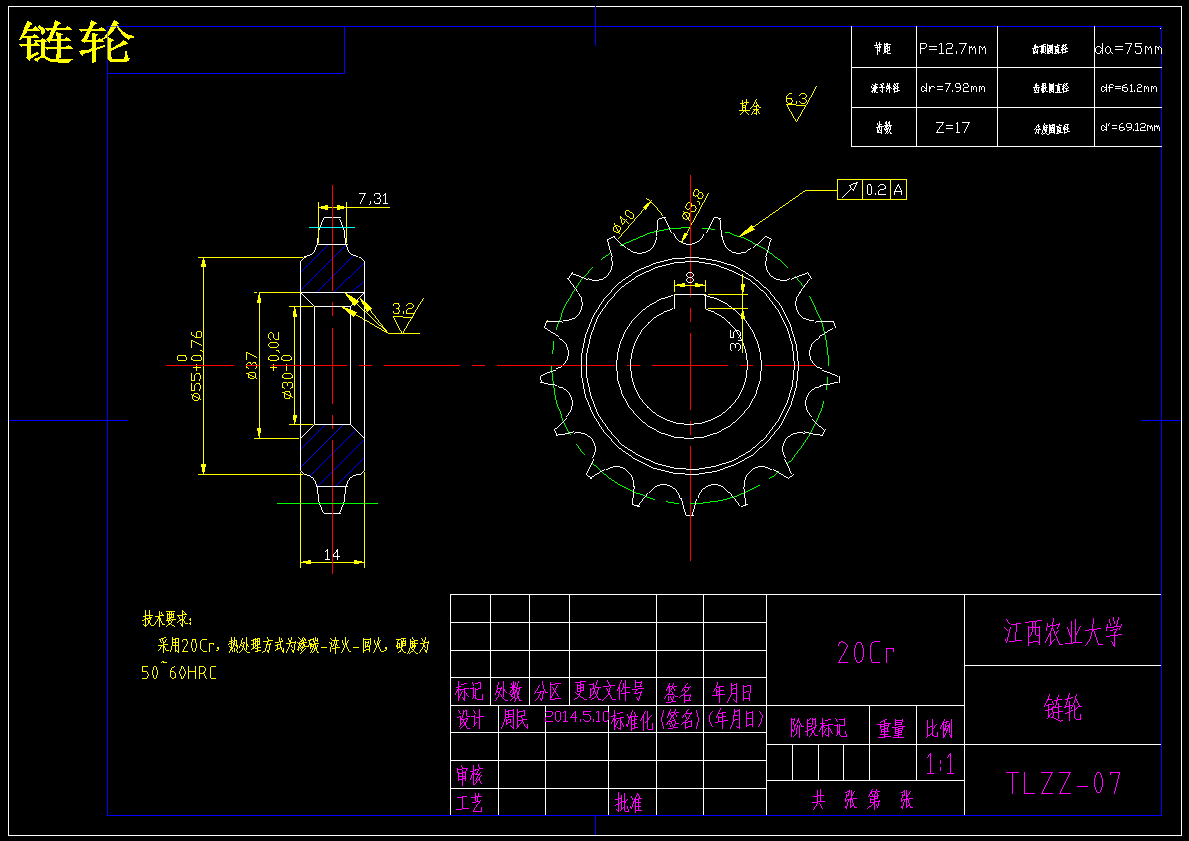Click the 比例 cell
This screenshot has height=841, width=1189.
tap(940, 730)
